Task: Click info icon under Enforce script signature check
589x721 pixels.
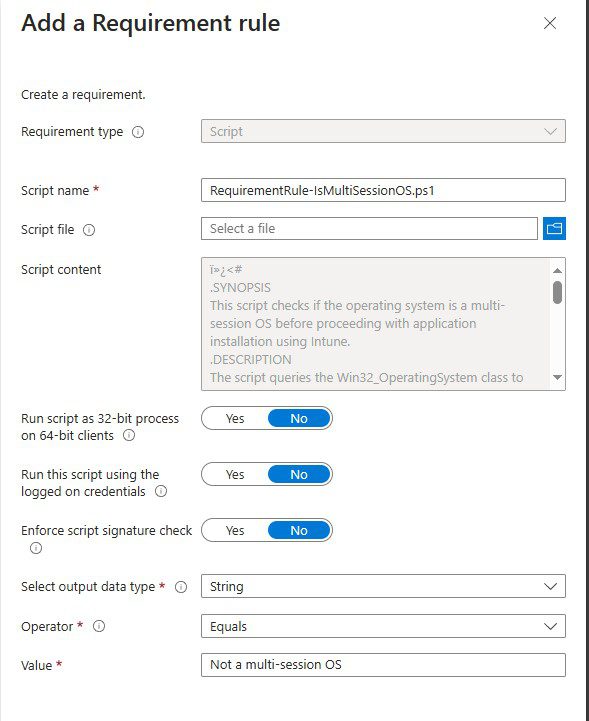Action: [36, 548]
